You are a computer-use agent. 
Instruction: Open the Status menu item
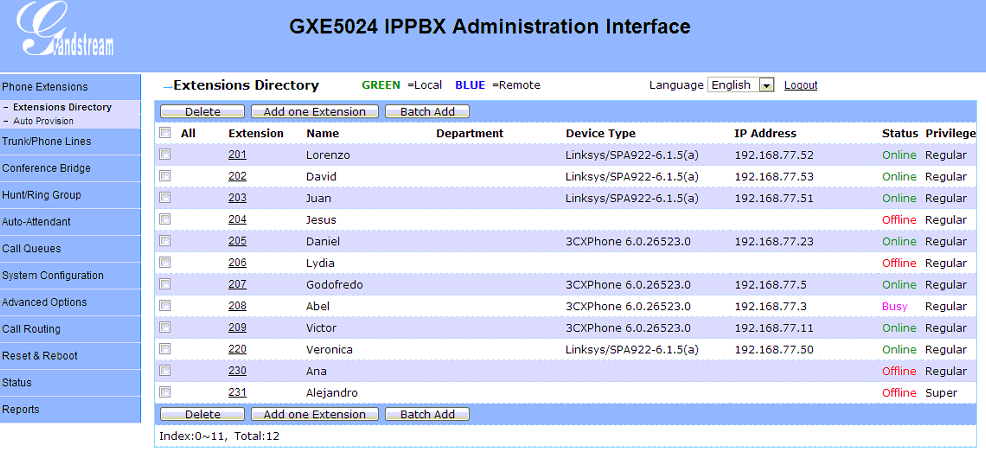(x=70, y=382)
